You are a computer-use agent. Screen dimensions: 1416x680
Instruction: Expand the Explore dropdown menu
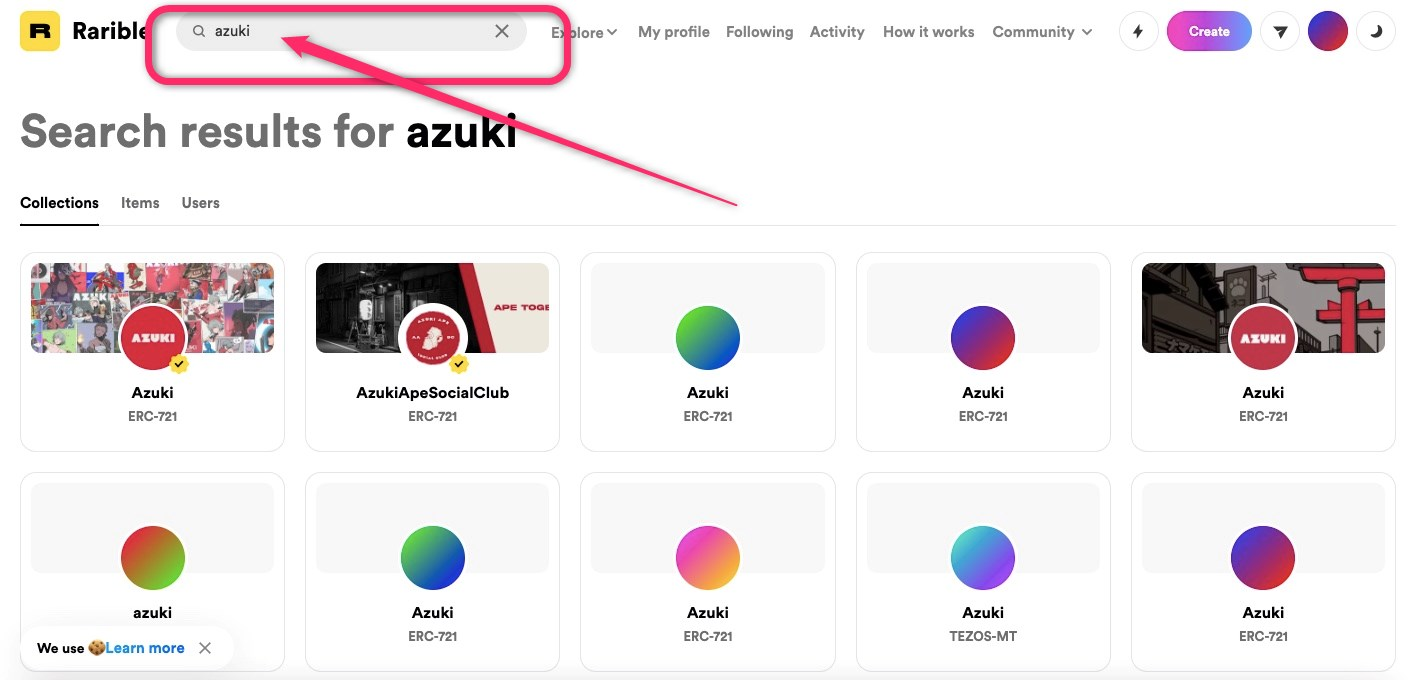584,32
